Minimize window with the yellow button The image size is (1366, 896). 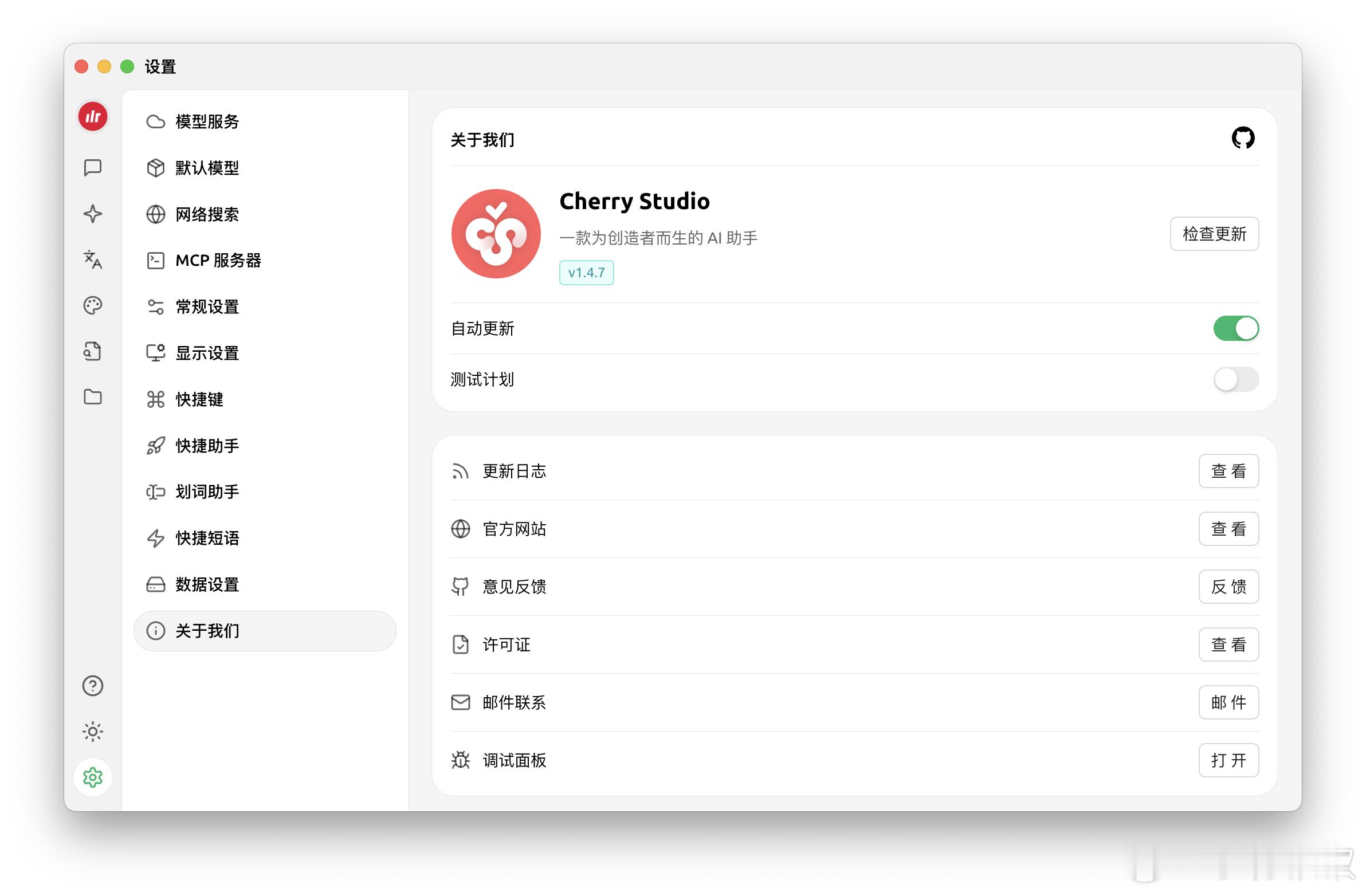click(104, 66)
